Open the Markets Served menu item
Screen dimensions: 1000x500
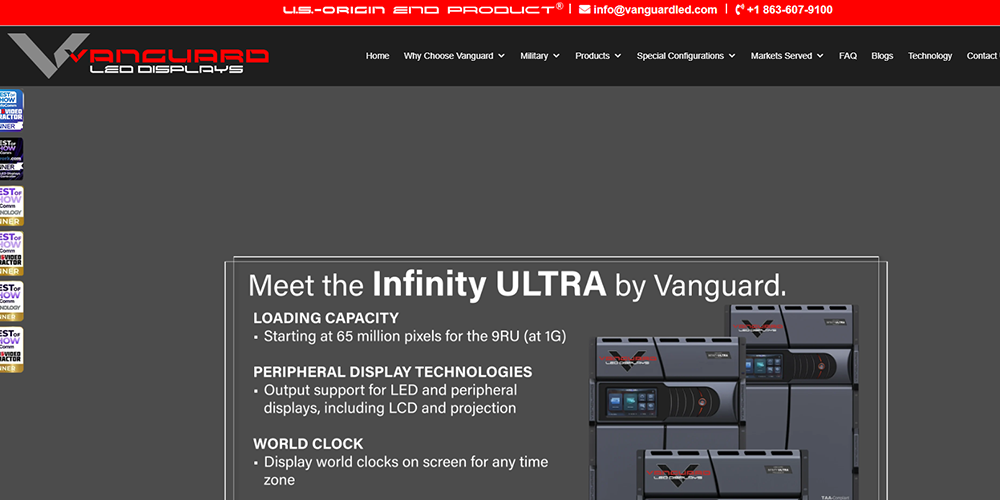(x=781, y=56)
